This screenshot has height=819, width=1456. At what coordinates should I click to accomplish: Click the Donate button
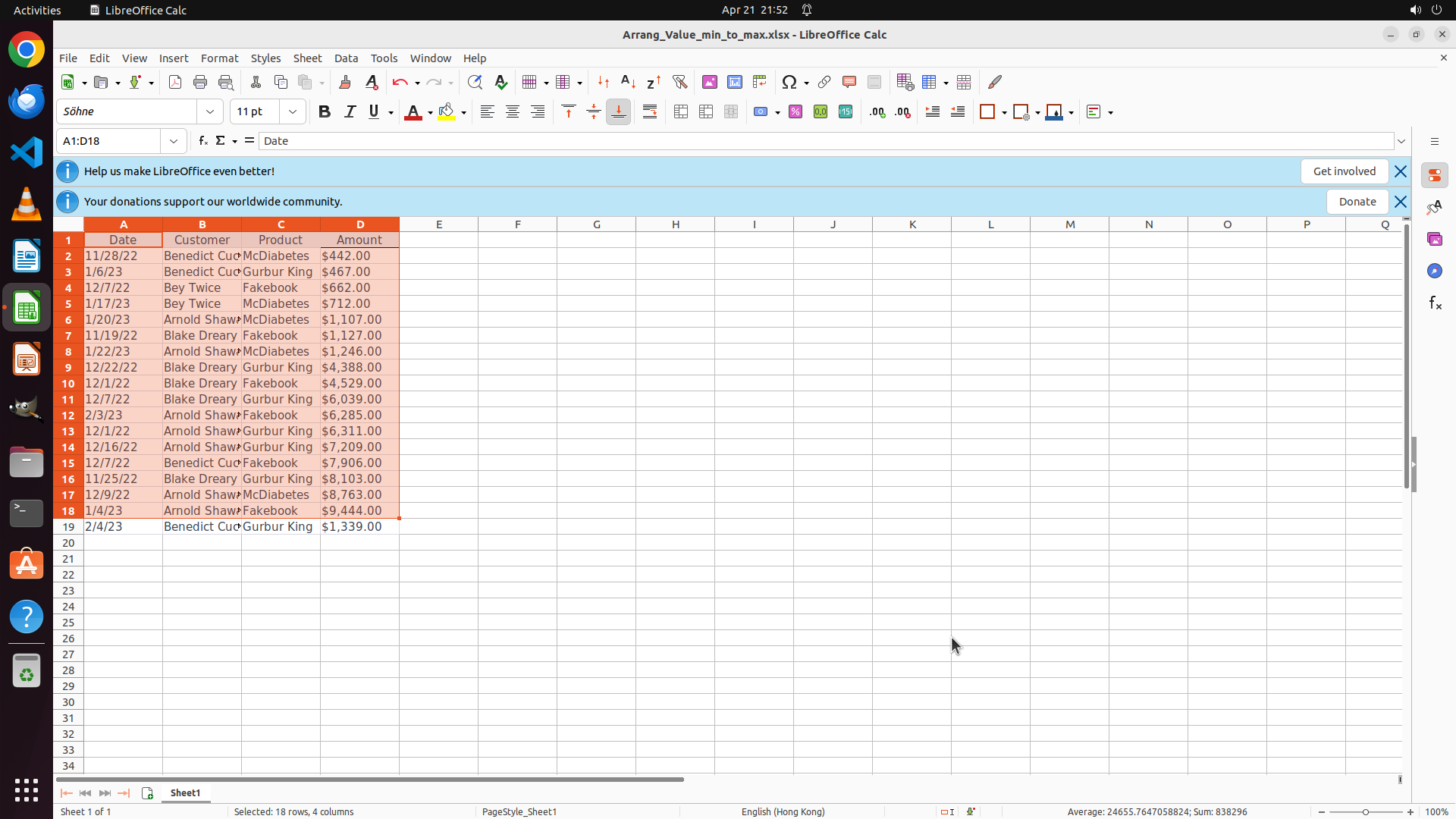1357,202
